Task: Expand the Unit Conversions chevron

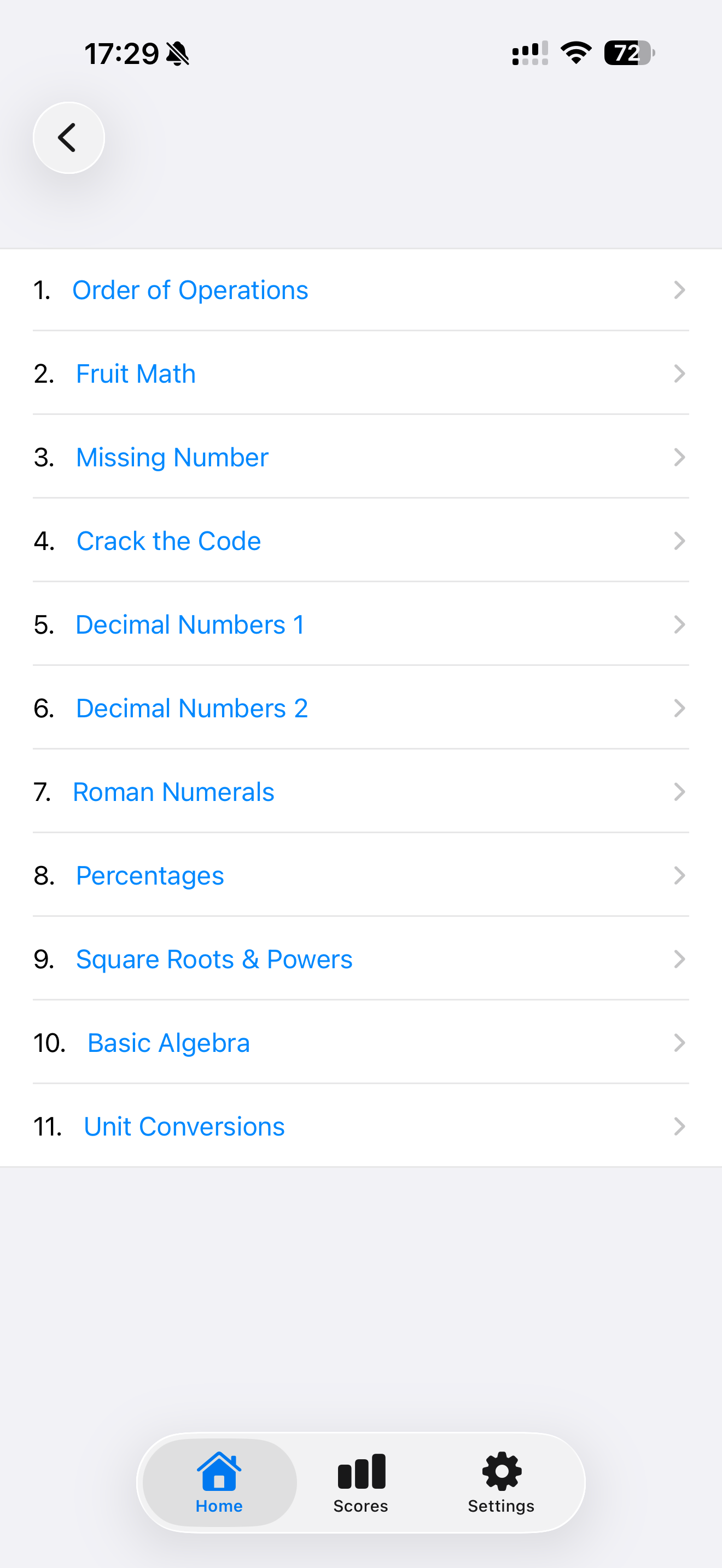Action: pyautogui.click(x=679, y=1126)
